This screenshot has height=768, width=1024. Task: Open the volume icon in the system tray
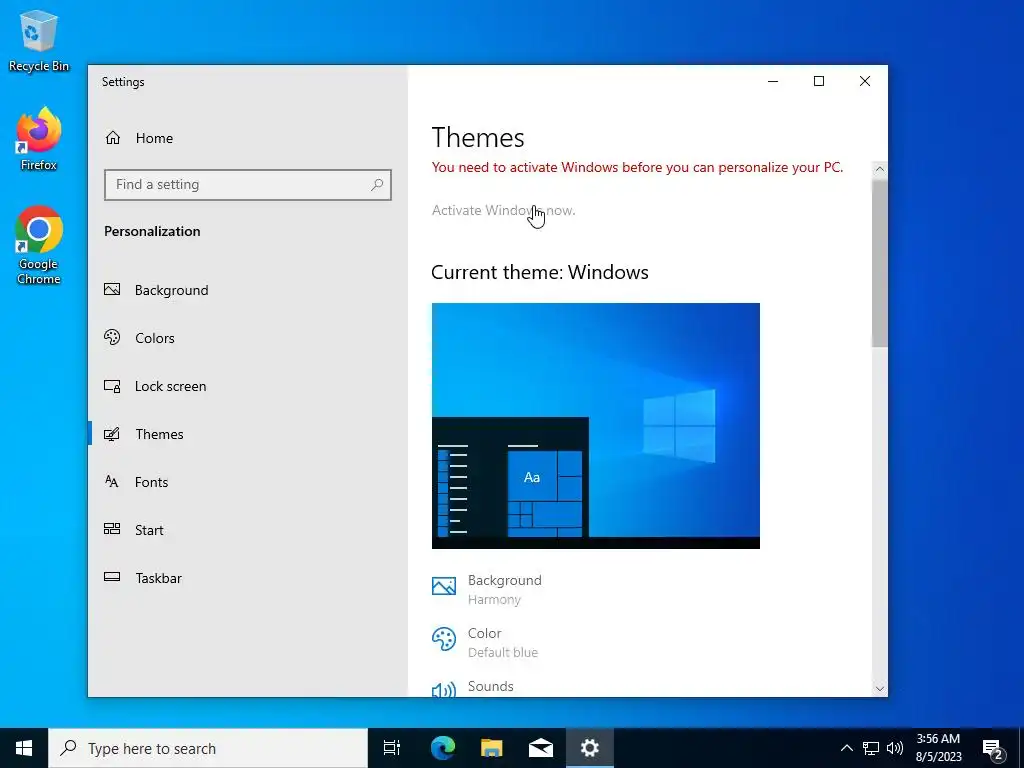(895, 748)
